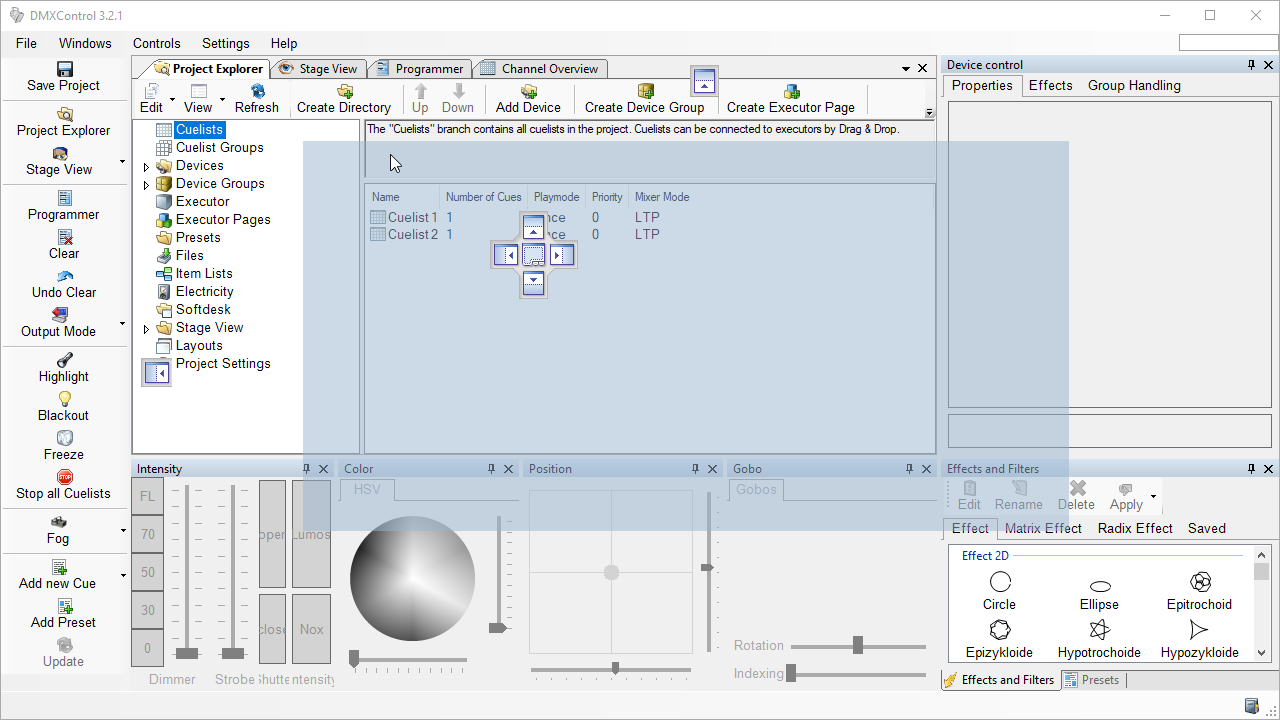Image resolution: width=1280 pixels, height=720 pixels.
Task: Toggle pin on Device control panel
Action: click(1251, 65)
